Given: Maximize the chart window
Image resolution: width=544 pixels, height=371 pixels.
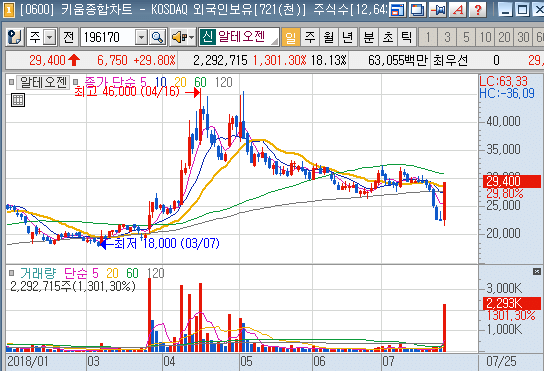Looking at the screenshot, I should click(x=522, y=10).
